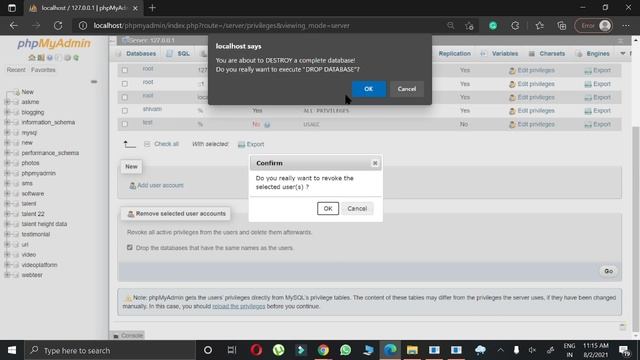The width and height of the screenshot is (640, 360).
Task: Click the address bar zoom magnifier icon
Action: coord(451,25)
